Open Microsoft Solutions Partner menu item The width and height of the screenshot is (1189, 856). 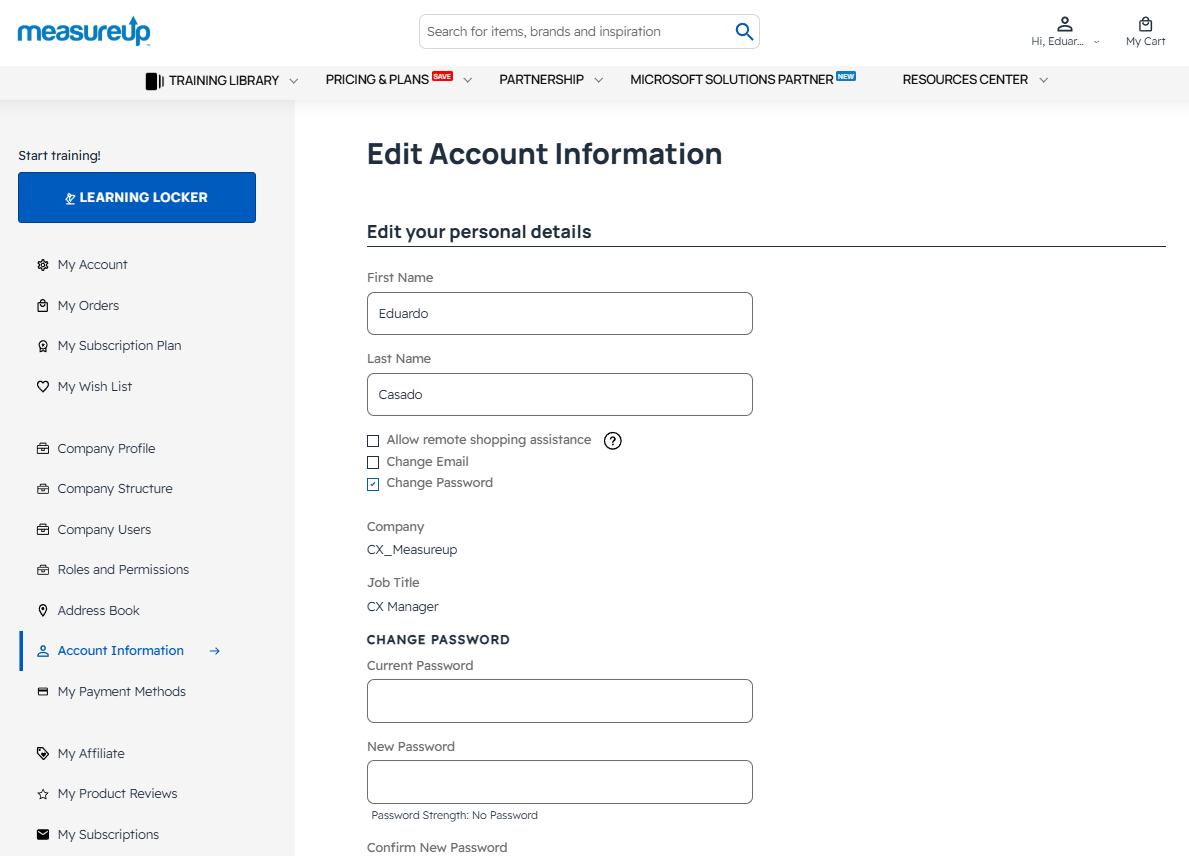pyautogui.click(x=732, y=80)
